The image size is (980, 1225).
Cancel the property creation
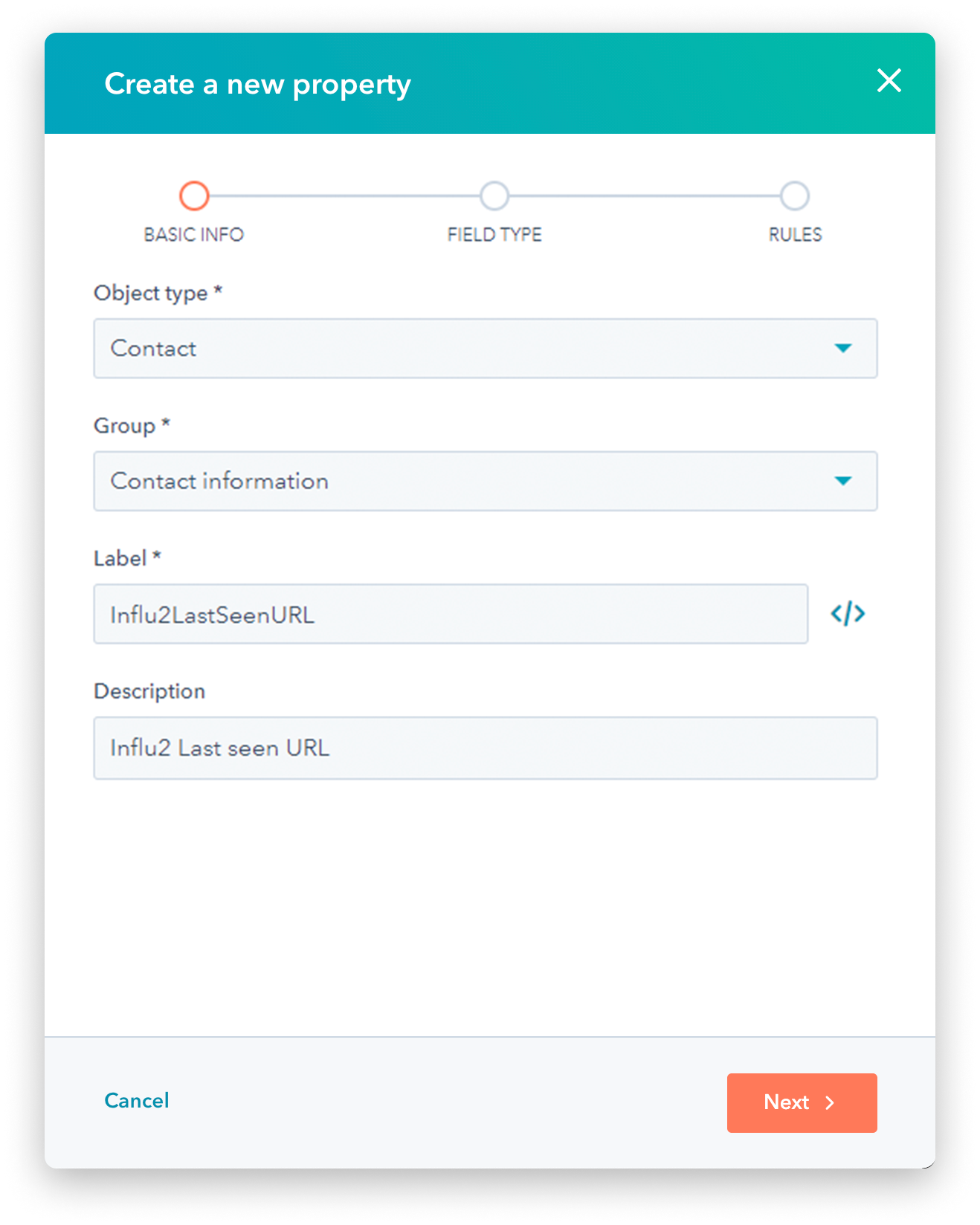137,1100
